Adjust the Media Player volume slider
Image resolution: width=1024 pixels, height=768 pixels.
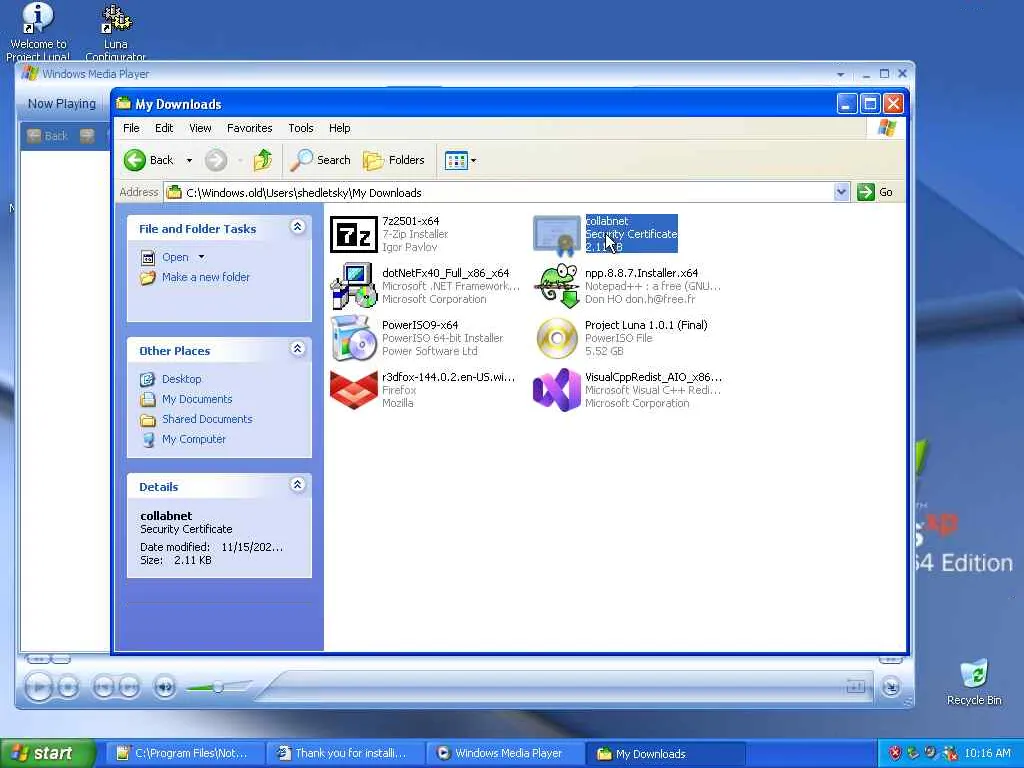[x=218, y=687]
